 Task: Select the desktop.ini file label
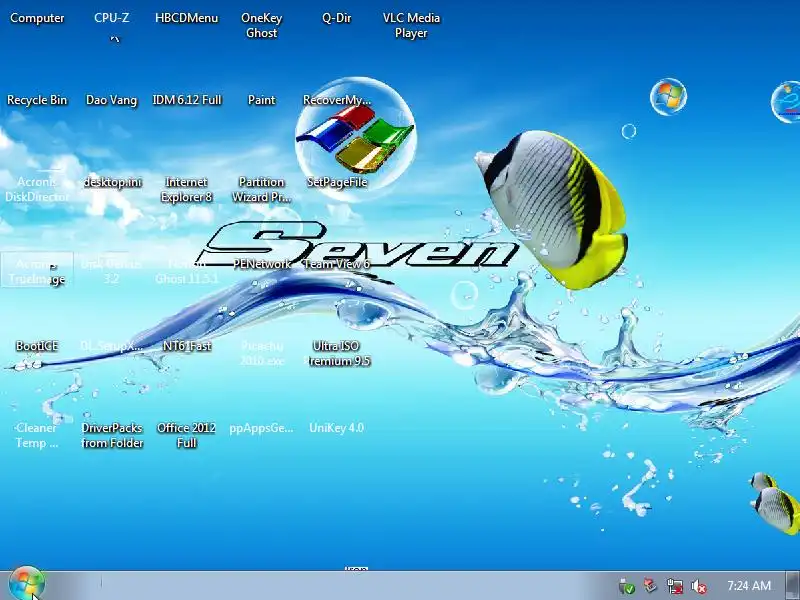point(112,182)
